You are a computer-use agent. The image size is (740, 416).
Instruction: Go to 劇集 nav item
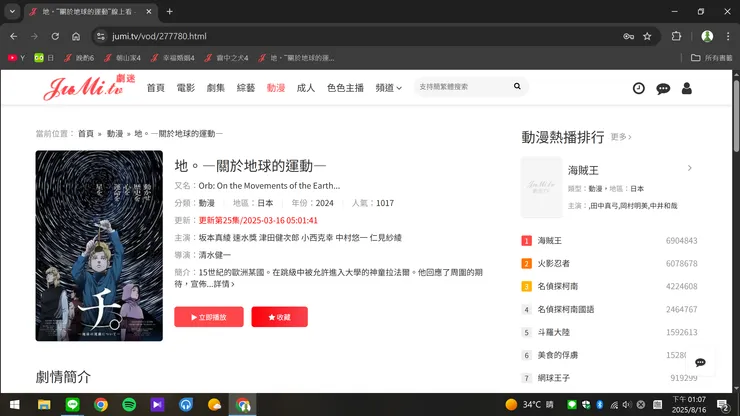click(x=216, y=88)
